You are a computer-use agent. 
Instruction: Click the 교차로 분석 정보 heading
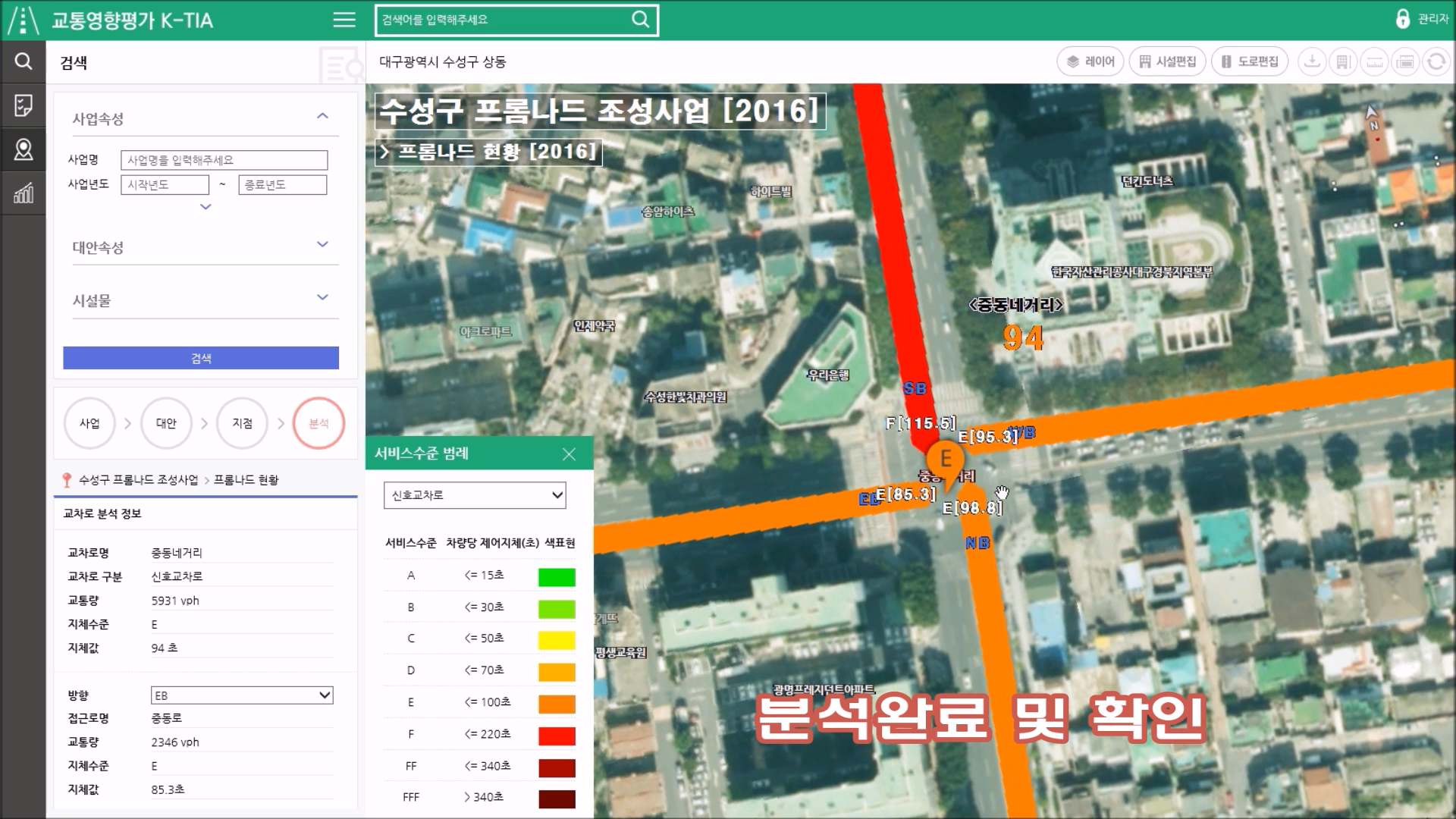[x=102, y=513]
